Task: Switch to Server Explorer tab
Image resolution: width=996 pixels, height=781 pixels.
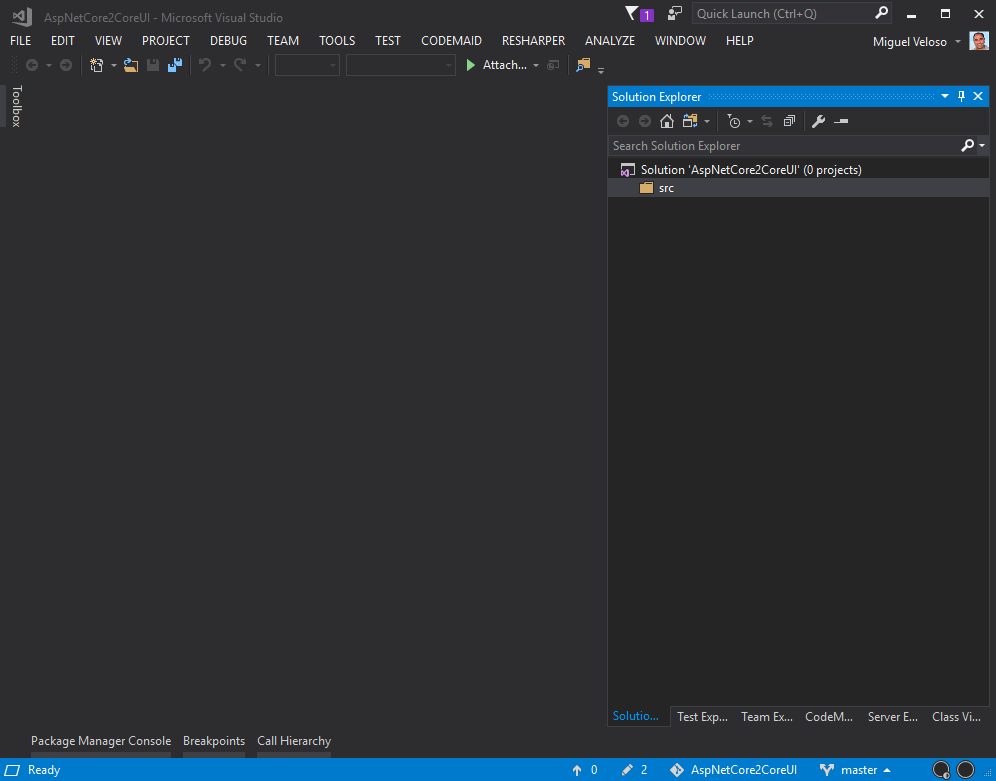Action: tap(892, 717)
